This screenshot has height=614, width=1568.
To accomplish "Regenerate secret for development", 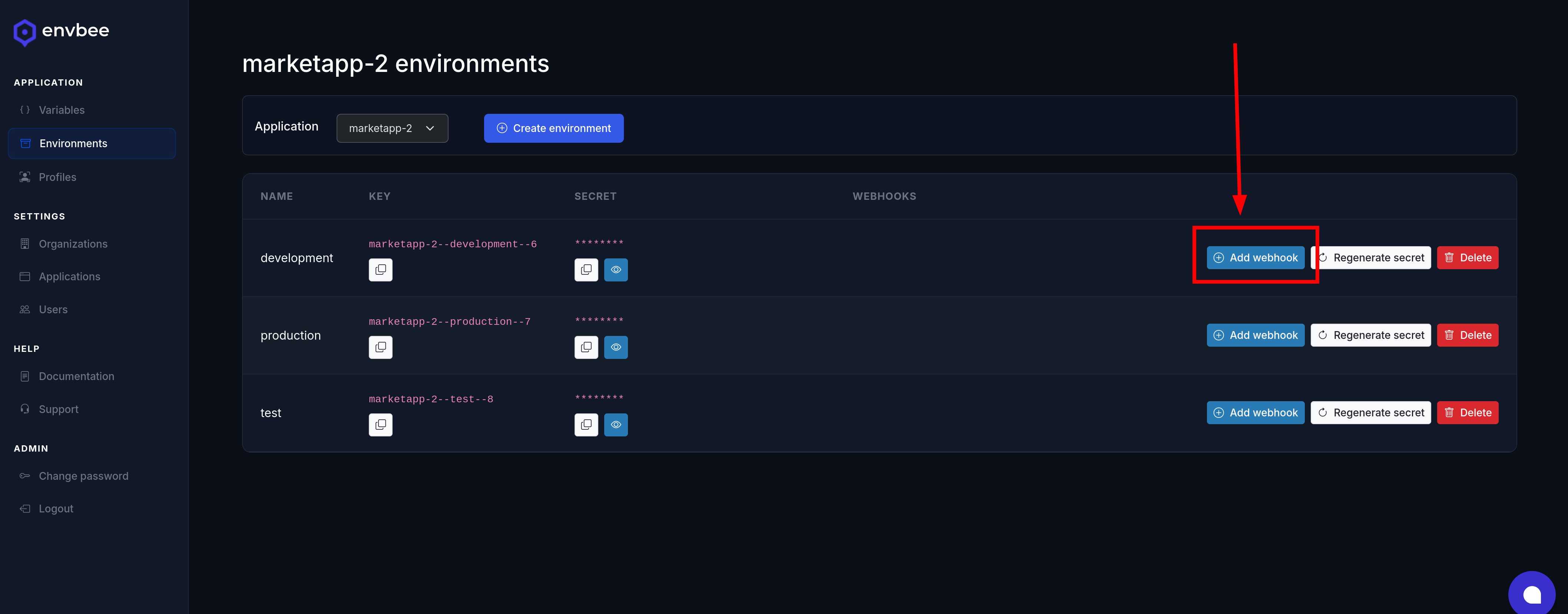I will tap(1371, 258).
